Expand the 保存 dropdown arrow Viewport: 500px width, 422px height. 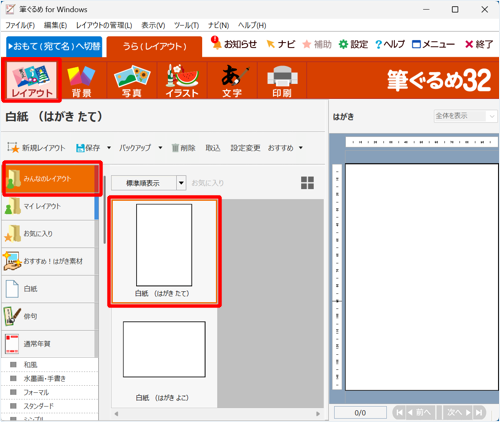tap(109, 148)
